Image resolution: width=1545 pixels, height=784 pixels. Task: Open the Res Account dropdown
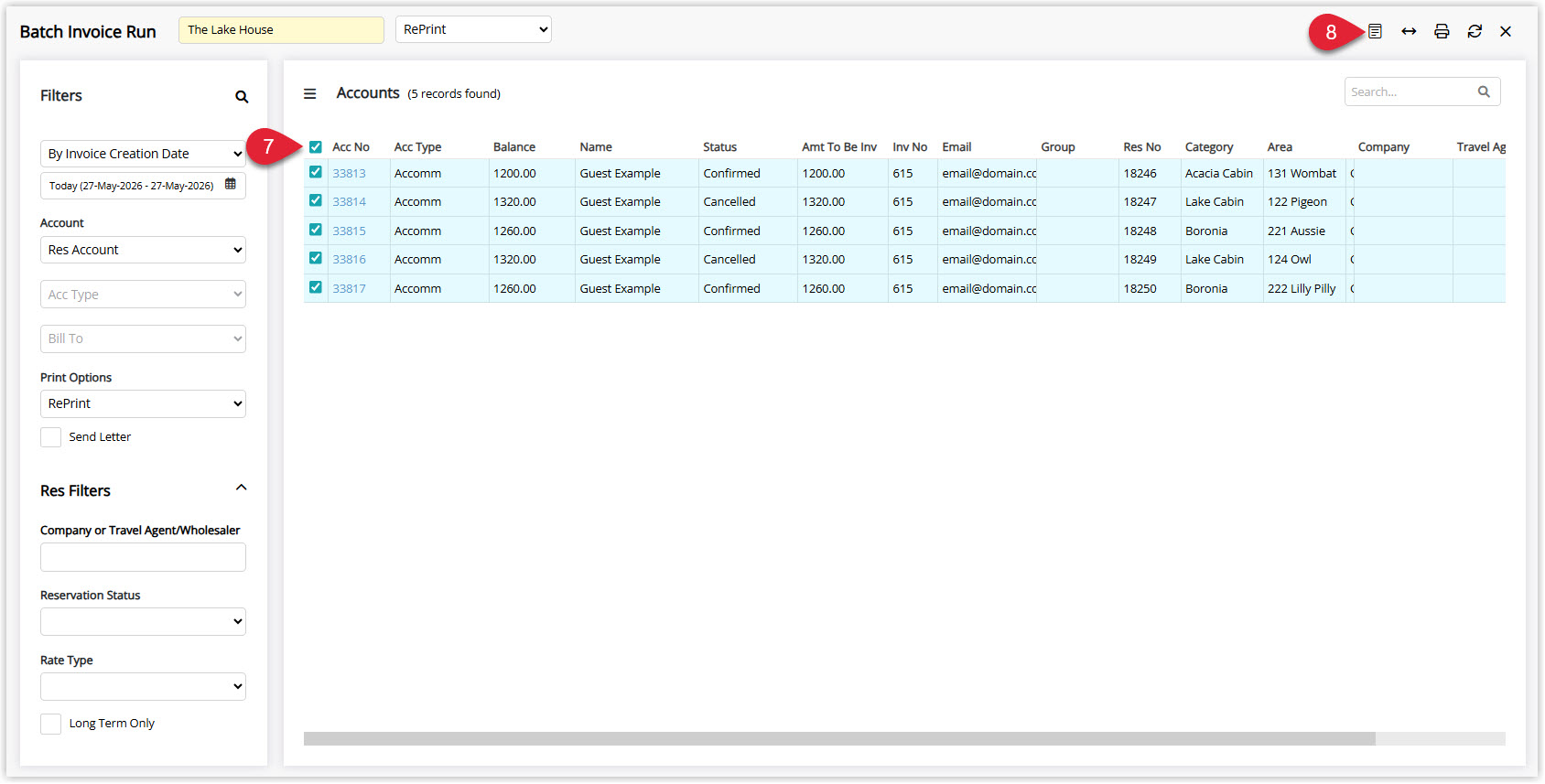point(143,250)
